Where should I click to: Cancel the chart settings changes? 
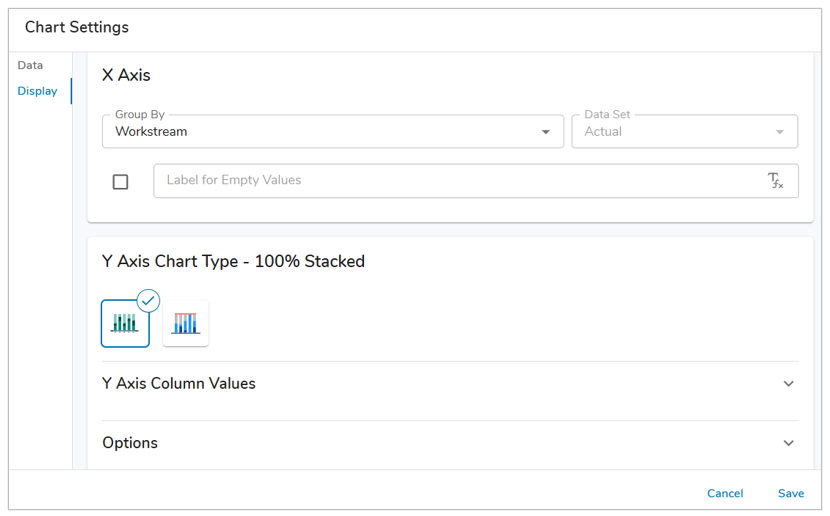[725, 493]
